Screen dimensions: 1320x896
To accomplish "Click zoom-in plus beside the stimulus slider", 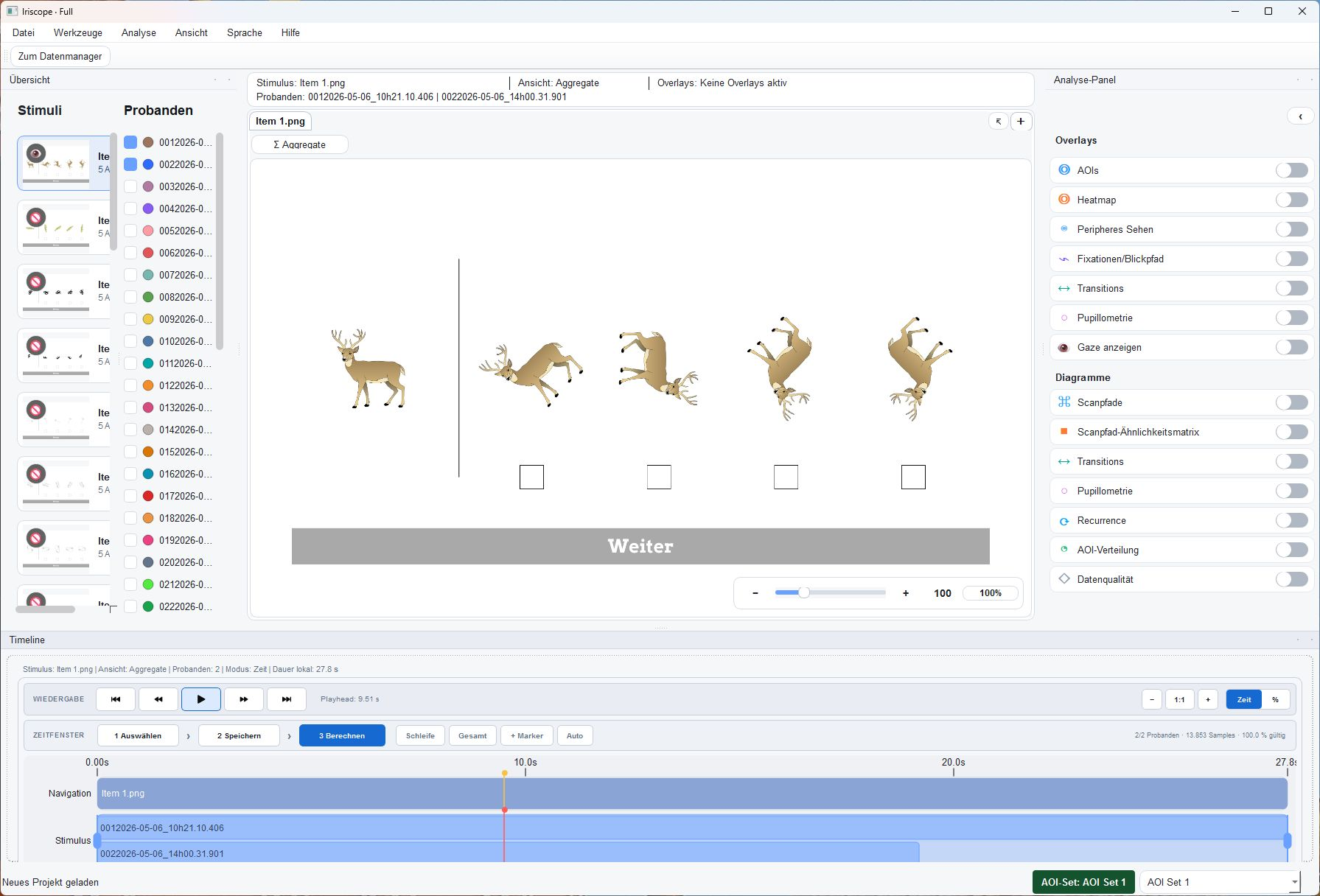I will [x=906, y=593].
